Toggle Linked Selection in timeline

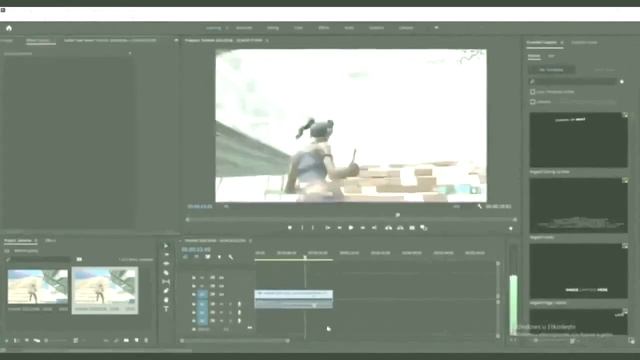pyautogui.click(x=208, y=257)
